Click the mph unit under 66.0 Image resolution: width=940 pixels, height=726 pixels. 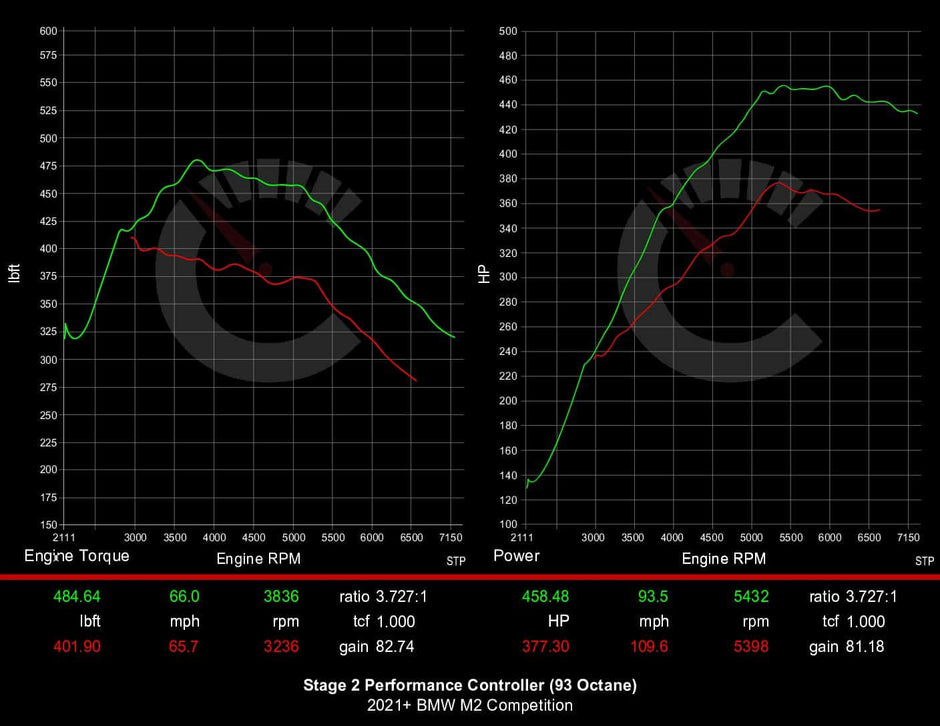pos(185,622)
